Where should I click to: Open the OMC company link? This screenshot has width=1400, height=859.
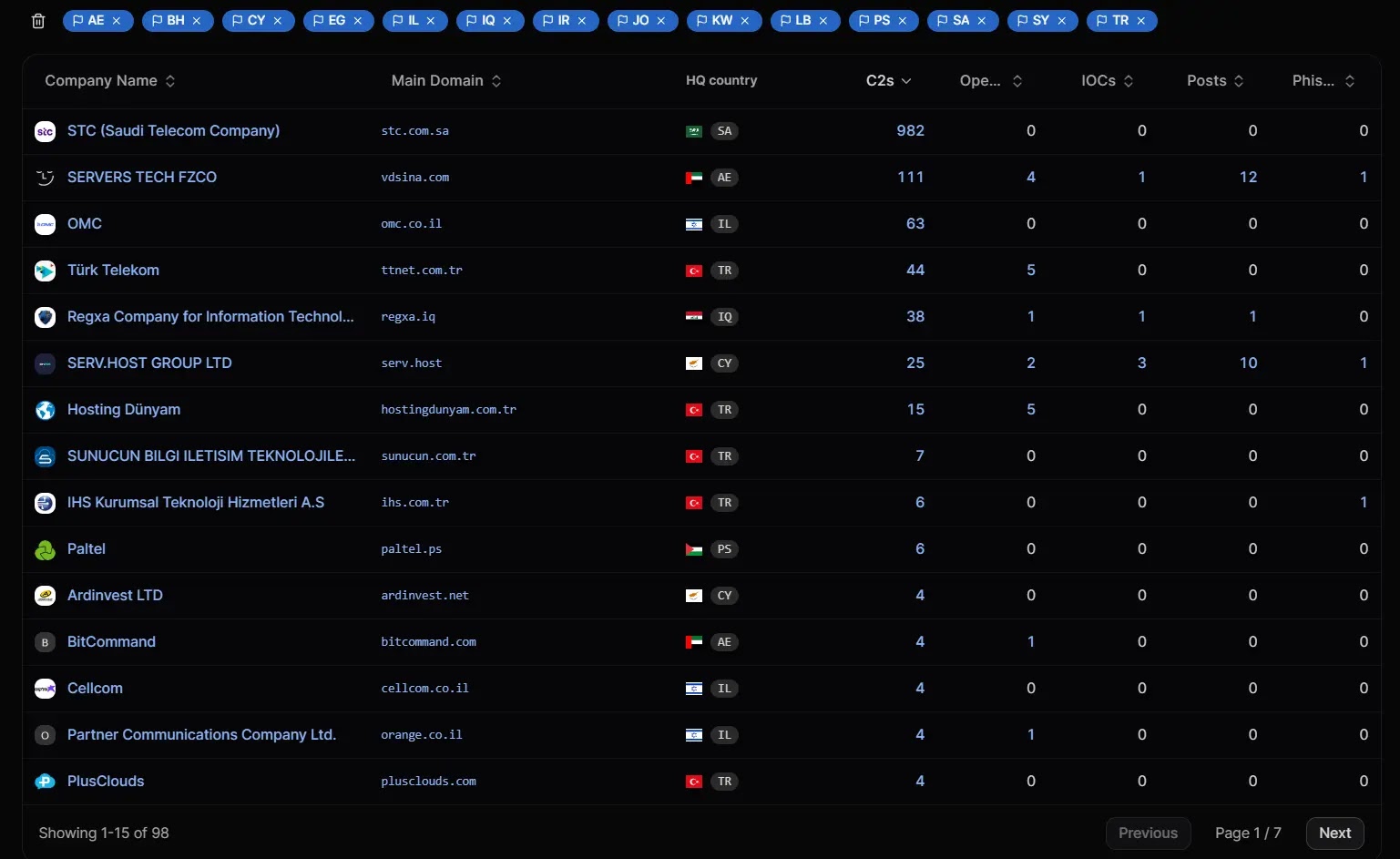point(85,224)
